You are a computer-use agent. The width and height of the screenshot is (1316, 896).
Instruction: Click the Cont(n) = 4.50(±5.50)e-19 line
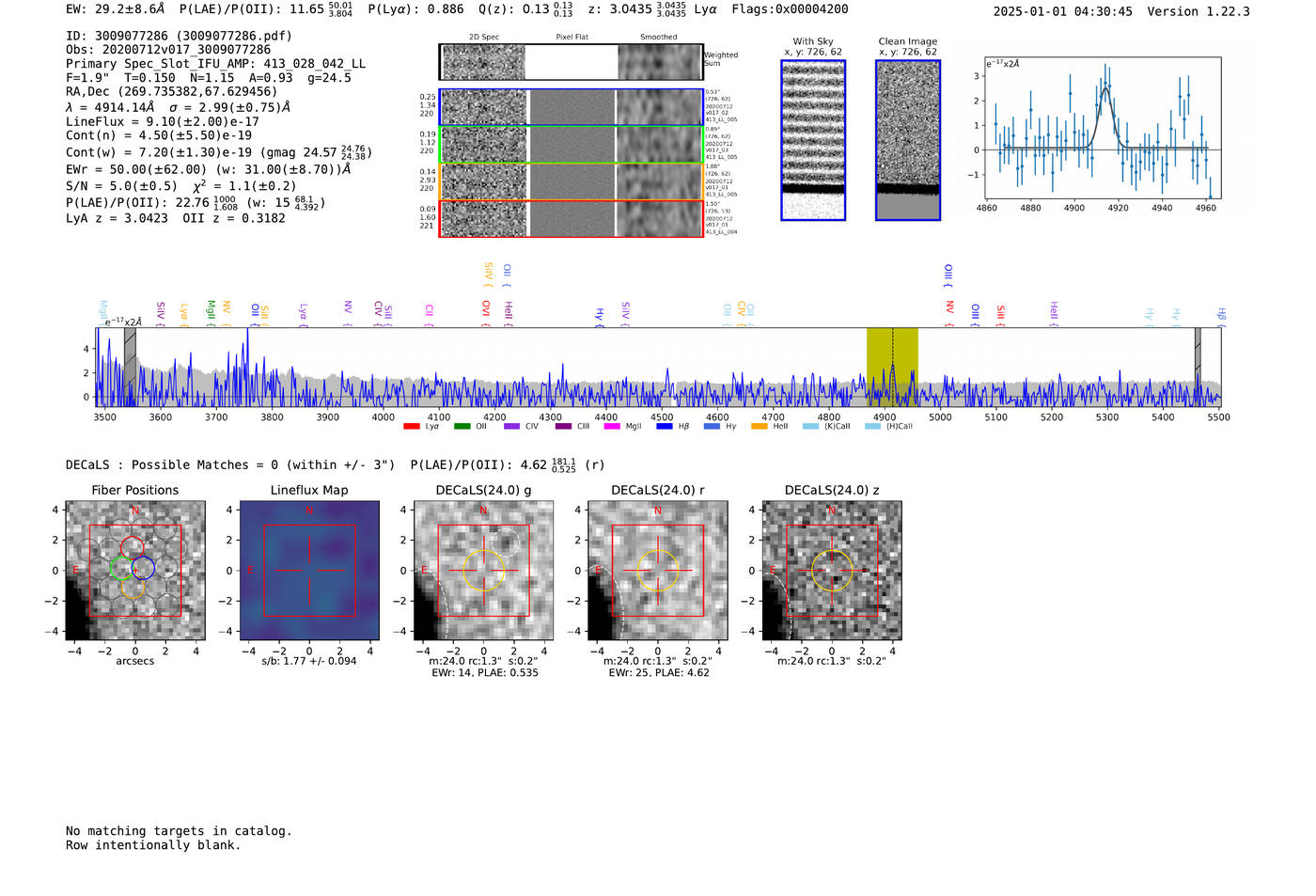point(159,135)
